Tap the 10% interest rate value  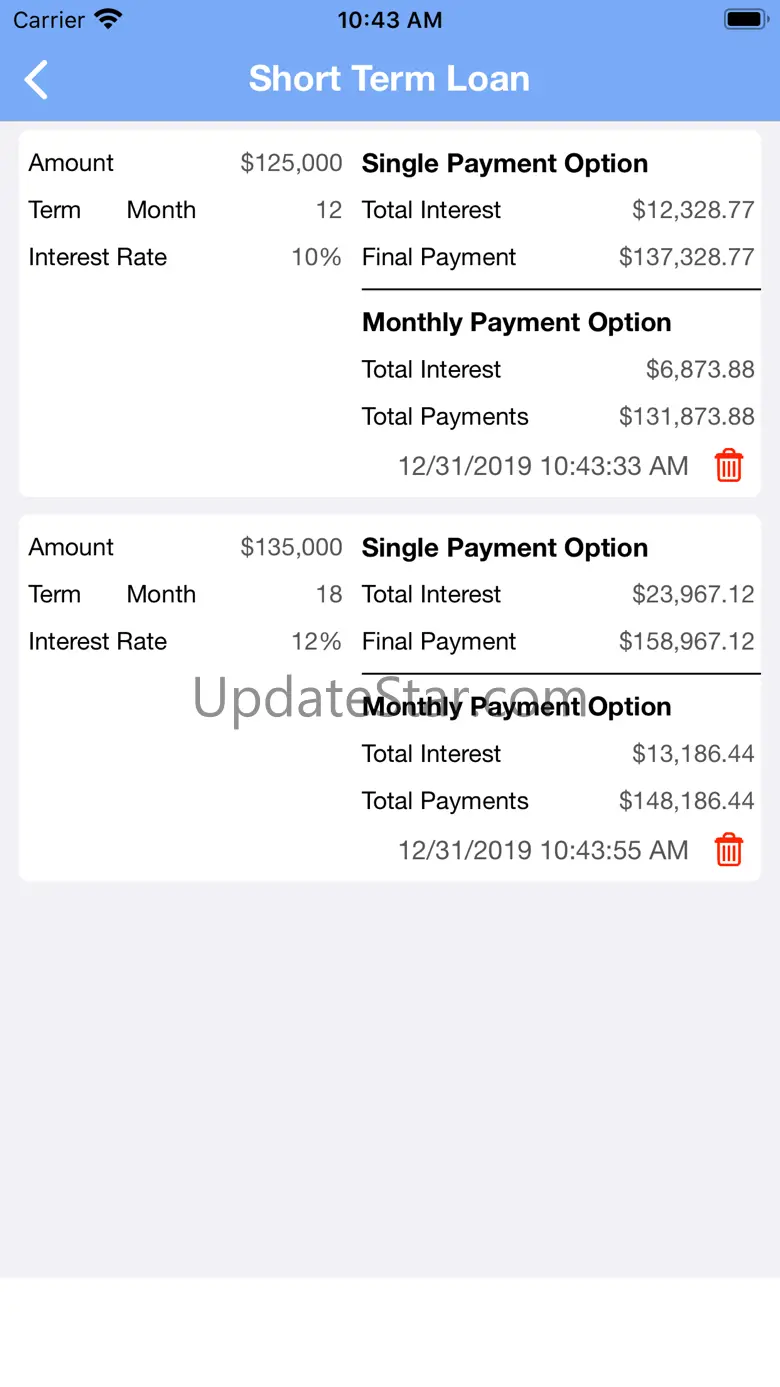tap(316, 257)
